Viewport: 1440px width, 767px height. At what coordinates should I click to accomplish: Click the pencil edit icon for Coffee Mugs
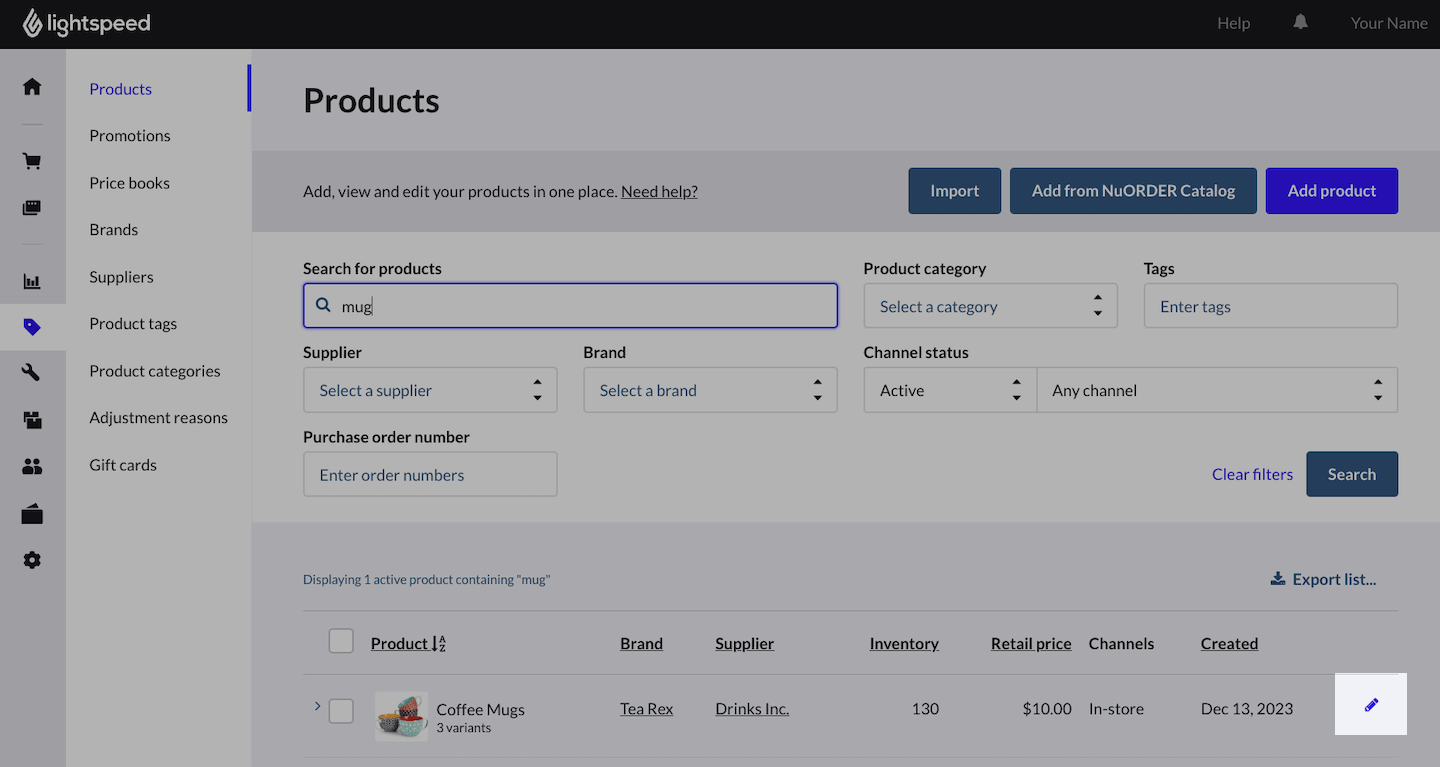[x=1371, y=705]
